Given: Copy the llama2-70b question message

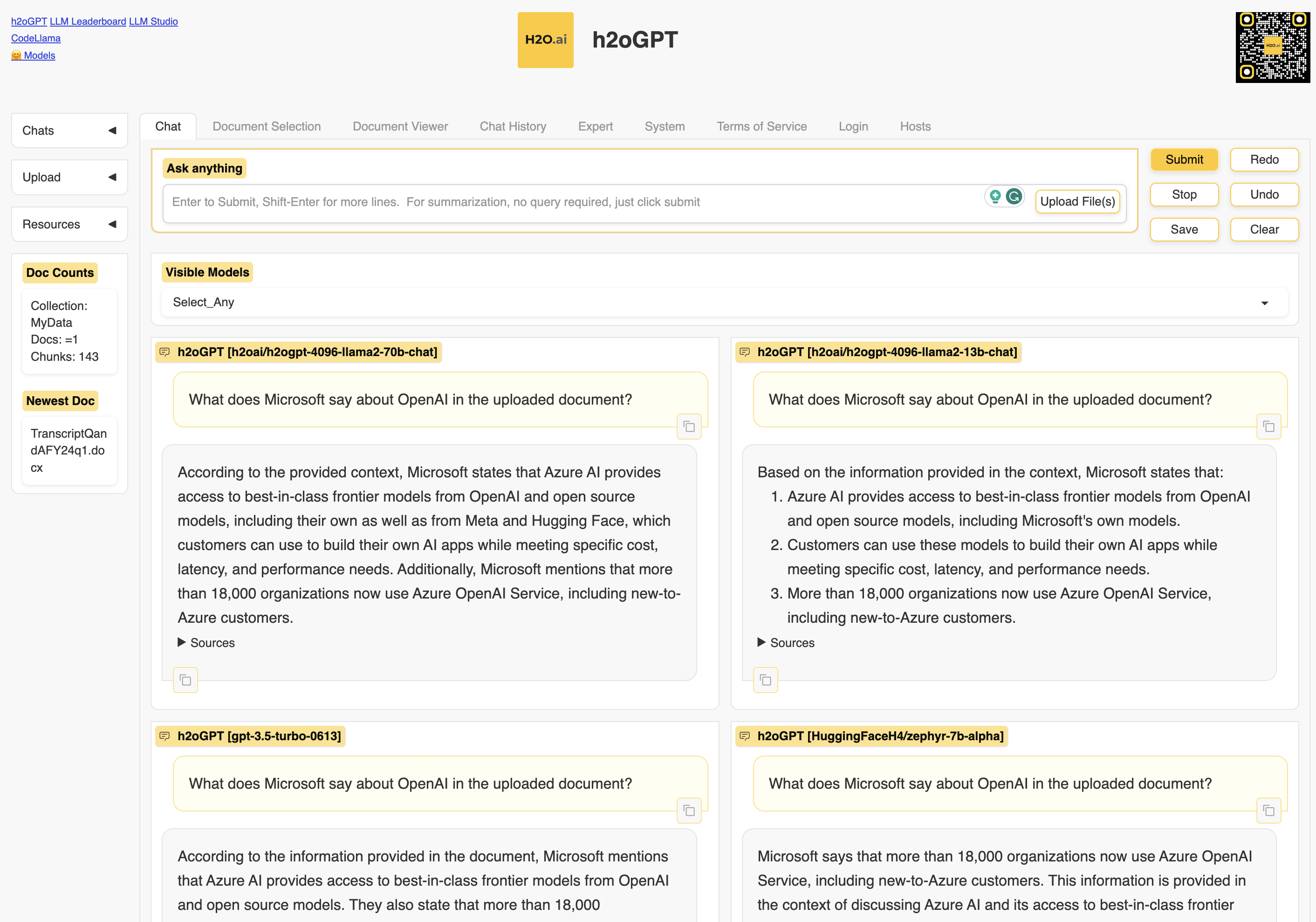Looking at the screenshot, I should click(689, 427).
